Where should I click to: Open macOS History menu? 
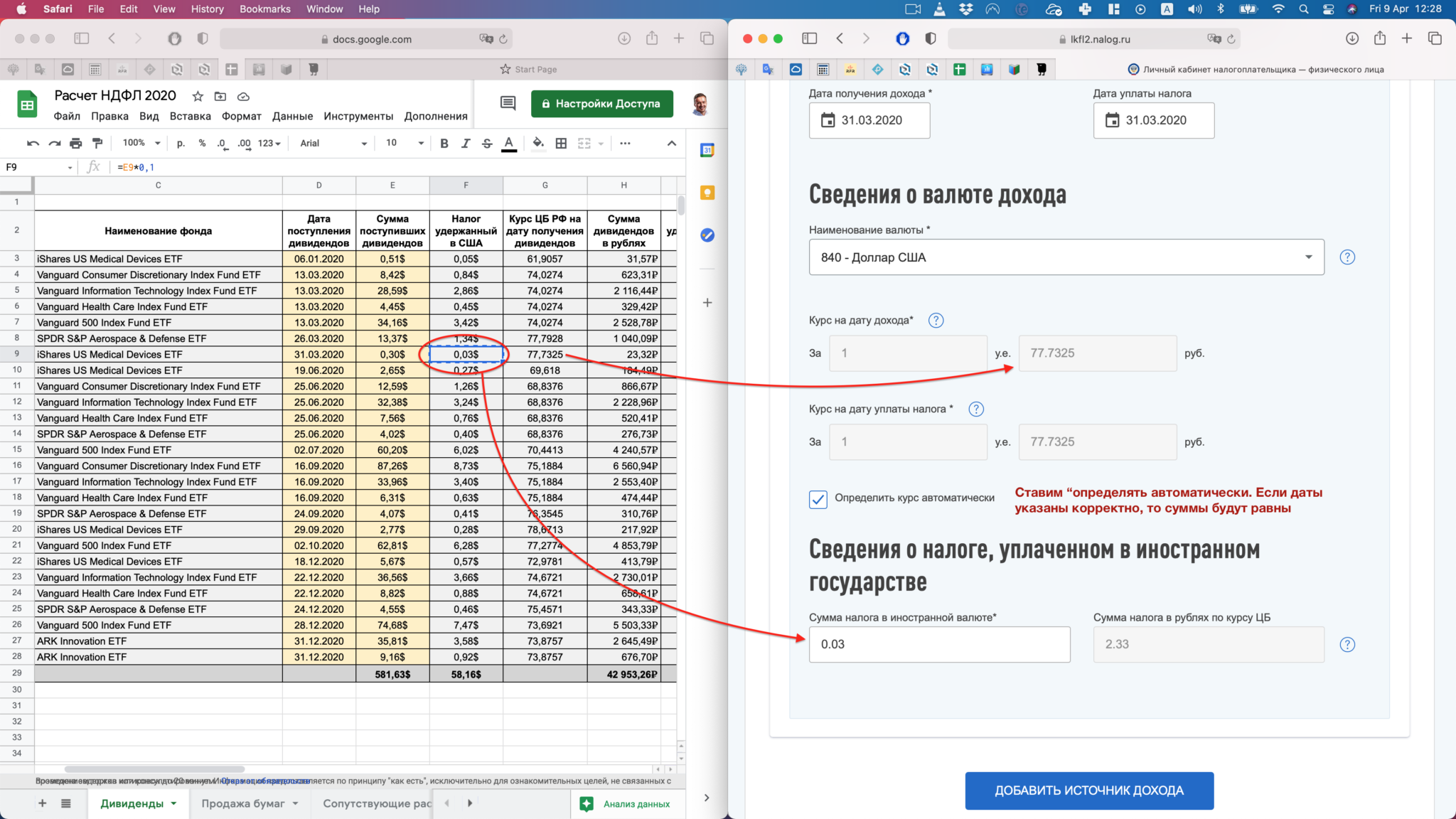(207, 9)
